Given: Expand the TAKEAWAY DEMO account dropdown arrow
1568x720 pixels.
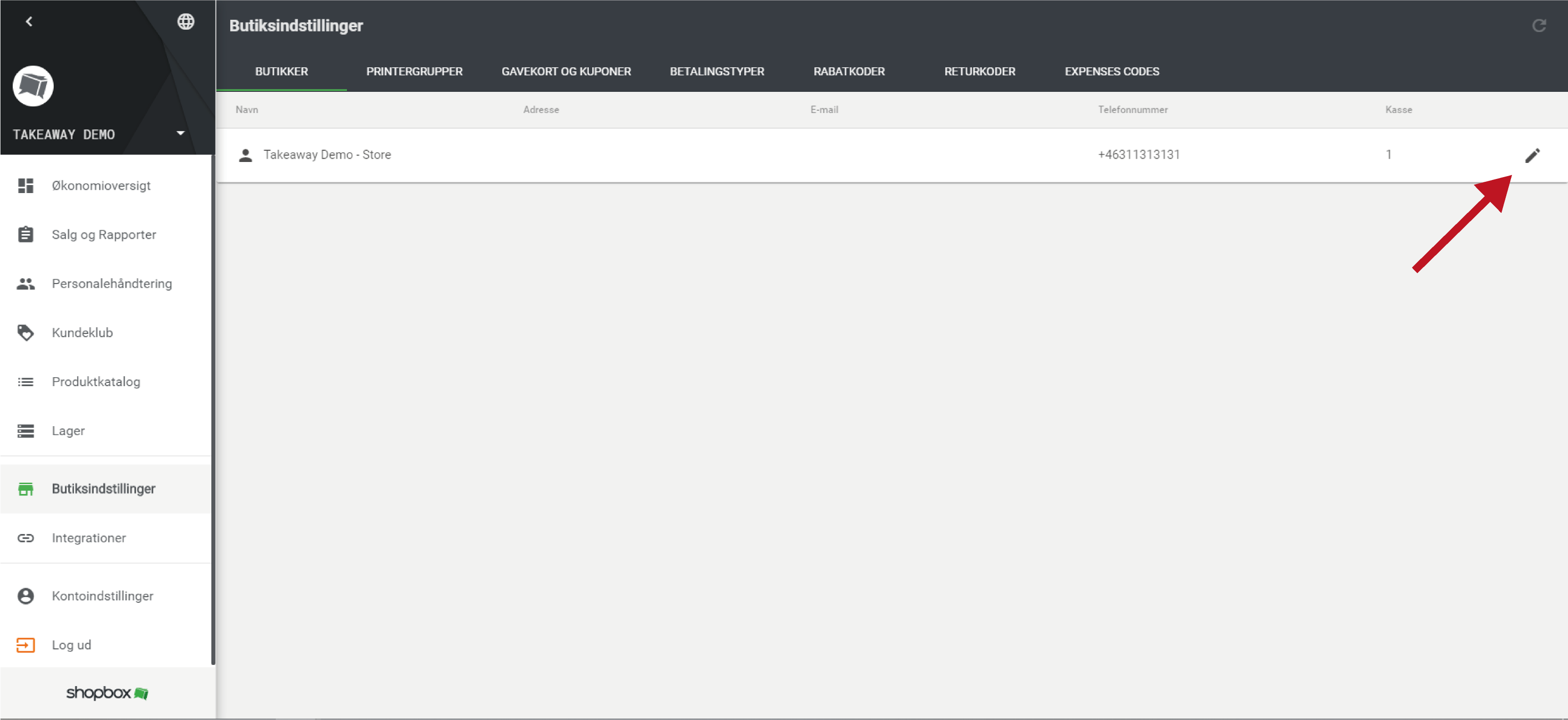Looking at the screenshot, I should coord(180,133).
